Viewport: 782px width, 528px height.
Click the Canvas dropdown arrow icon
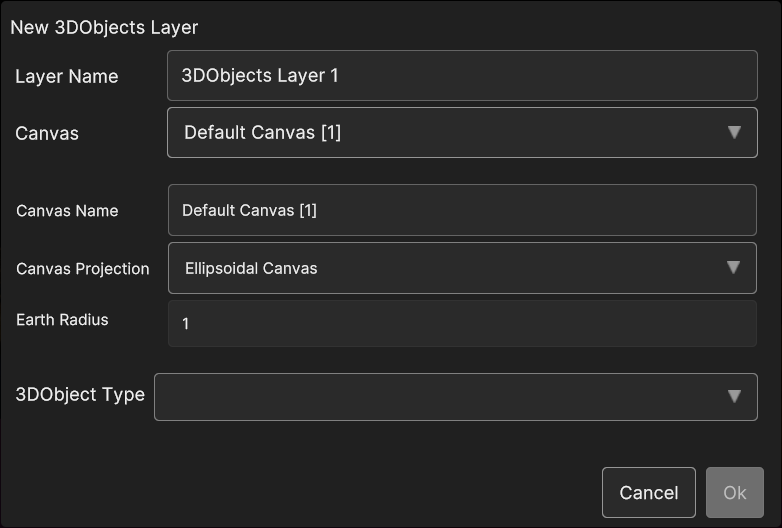click(x=734, y=132)
